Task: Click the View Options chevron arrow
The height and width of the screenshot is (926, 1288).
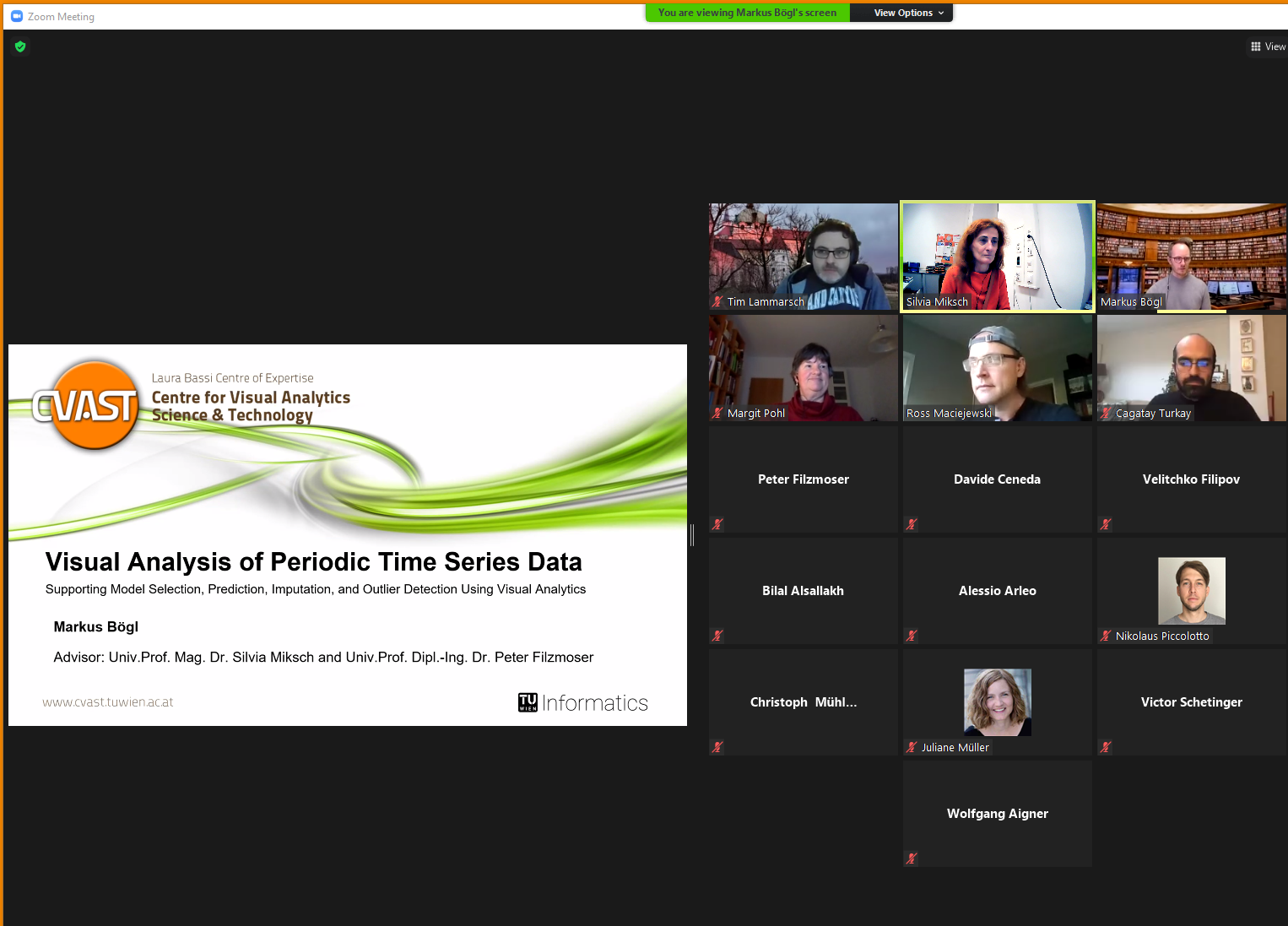Action: coord(941,13)
